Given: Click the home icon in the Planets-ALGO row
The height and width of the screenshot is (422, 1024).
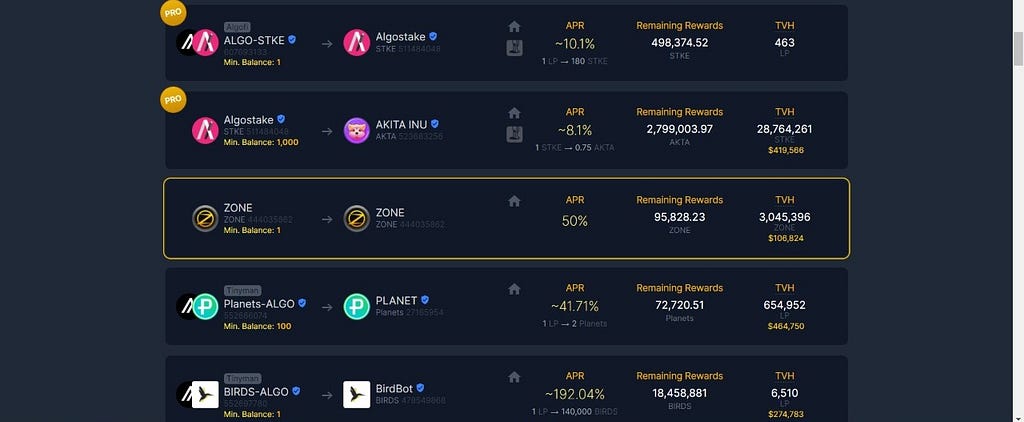Looking at the screenshot, I should (x=515, y=289).
